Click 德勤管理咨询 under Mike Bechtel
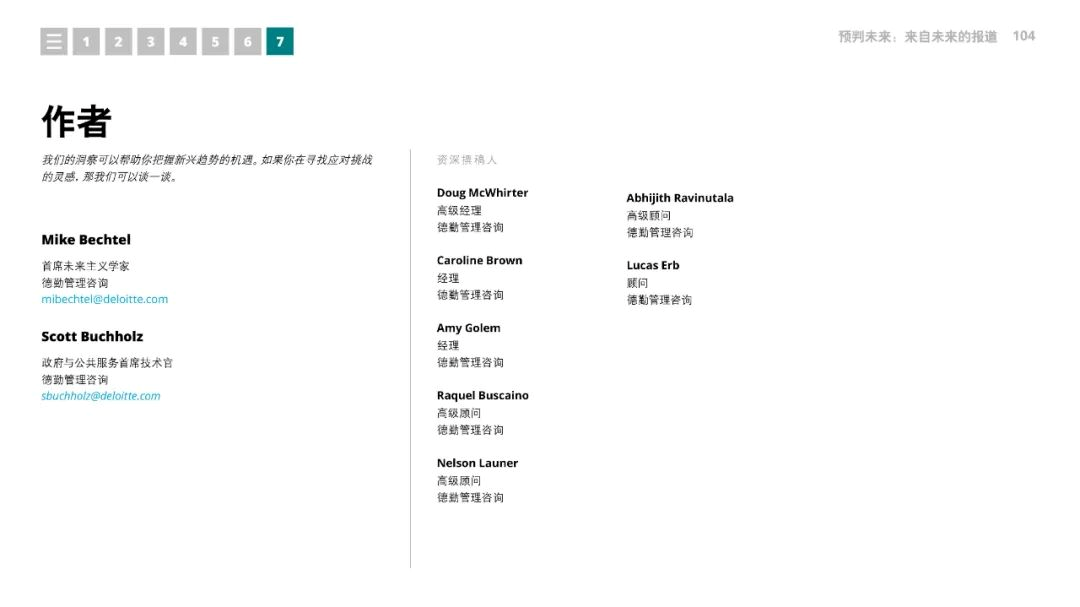The image size is (1080, 607). pyautogui.click(x=74, y=283)
